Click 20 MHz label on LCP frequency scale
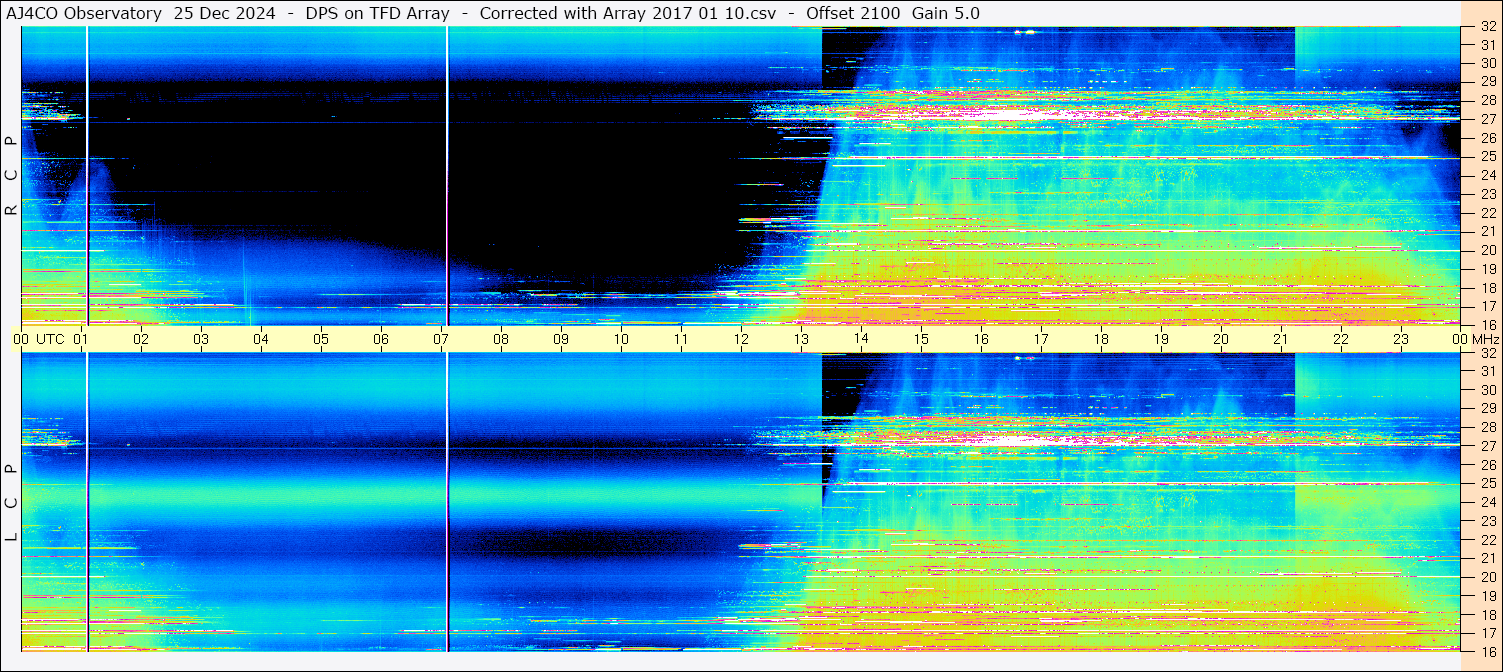 point(1487,577)
